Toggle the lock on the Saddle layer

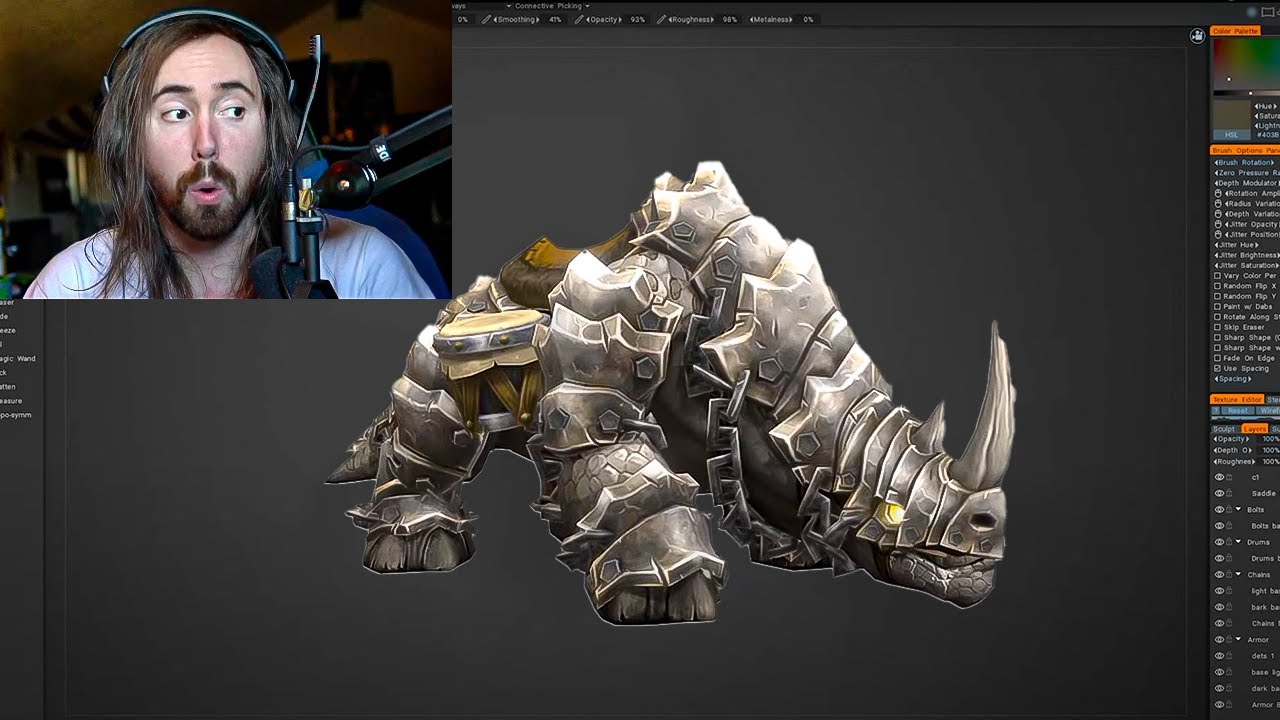click(x=1229, y=493)
